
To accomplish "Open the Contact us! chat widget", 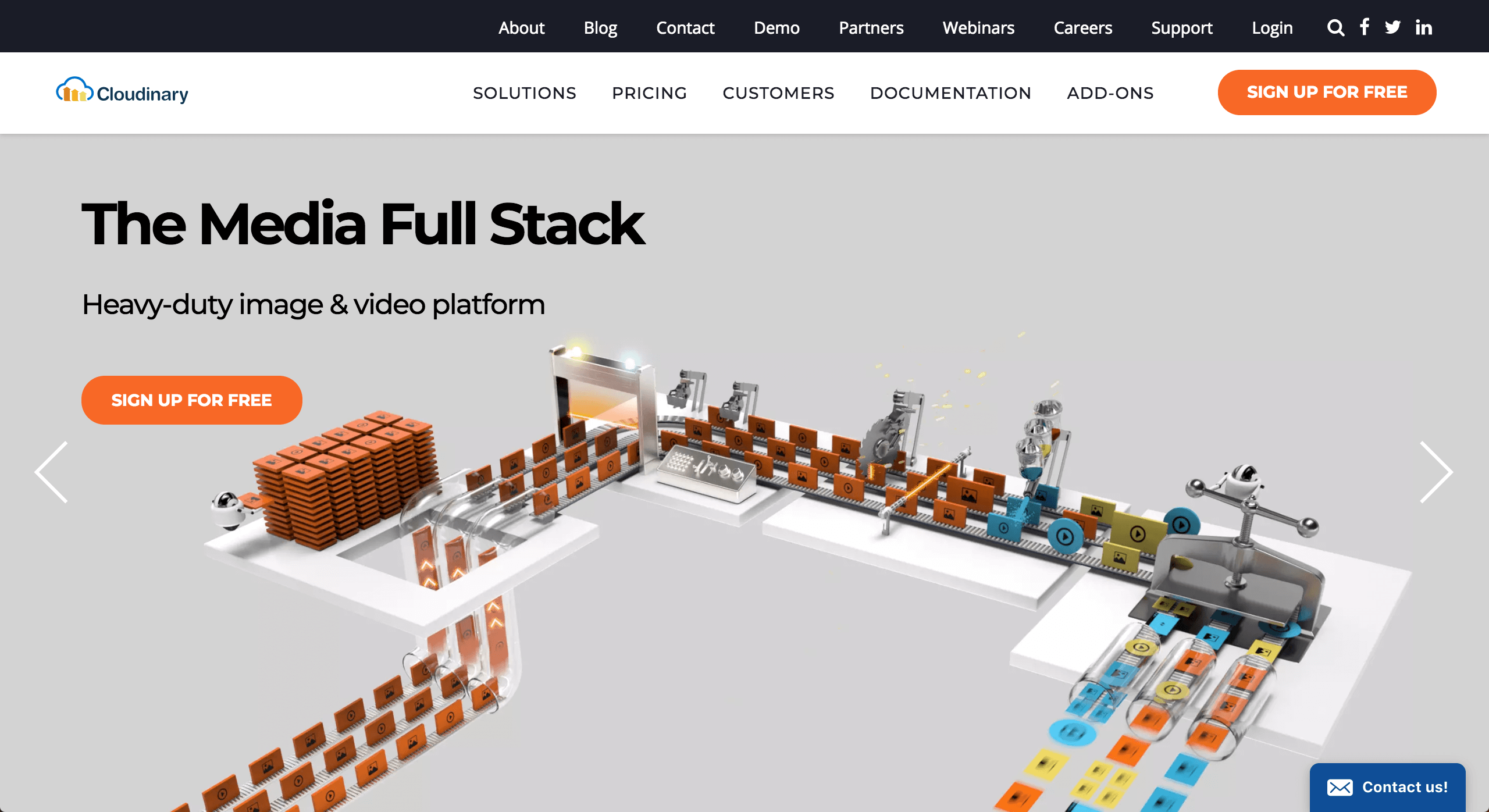I will coord(1387,787).
